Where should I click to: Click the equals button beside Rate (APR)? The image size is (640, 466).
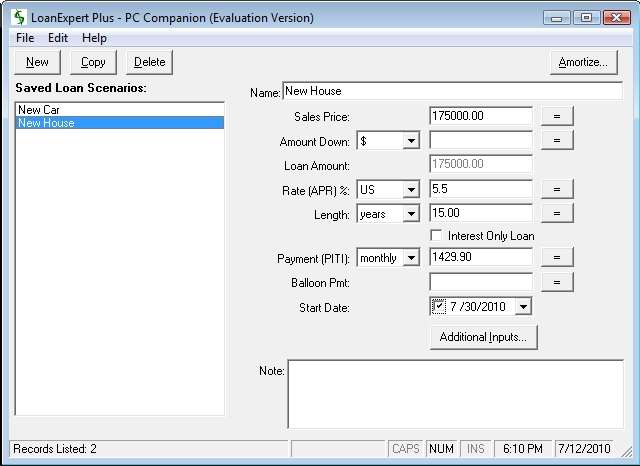(557, 189)
